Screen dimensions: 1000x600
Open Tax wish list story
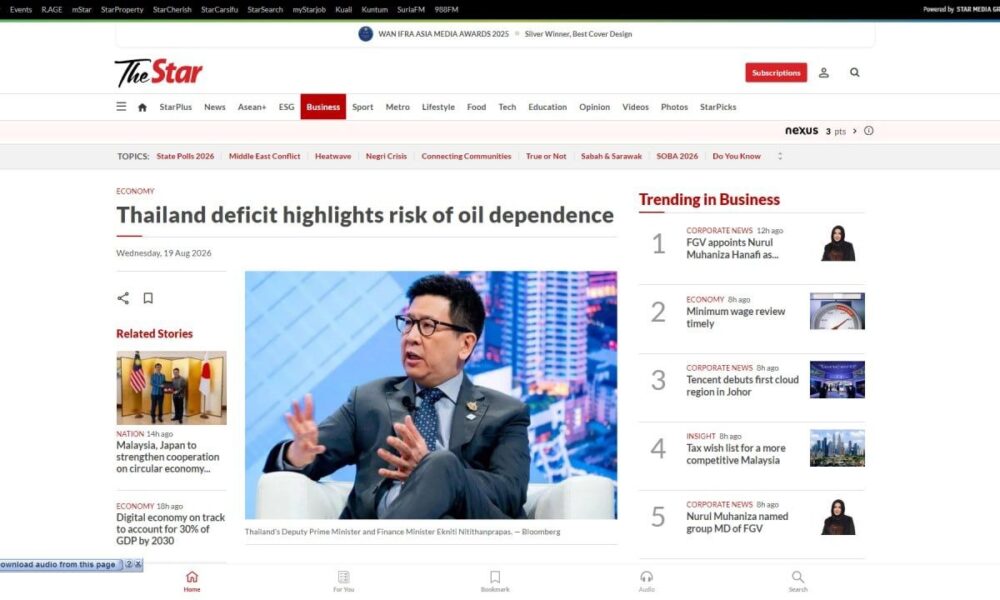pyautogui.click(x=736, y=454)
